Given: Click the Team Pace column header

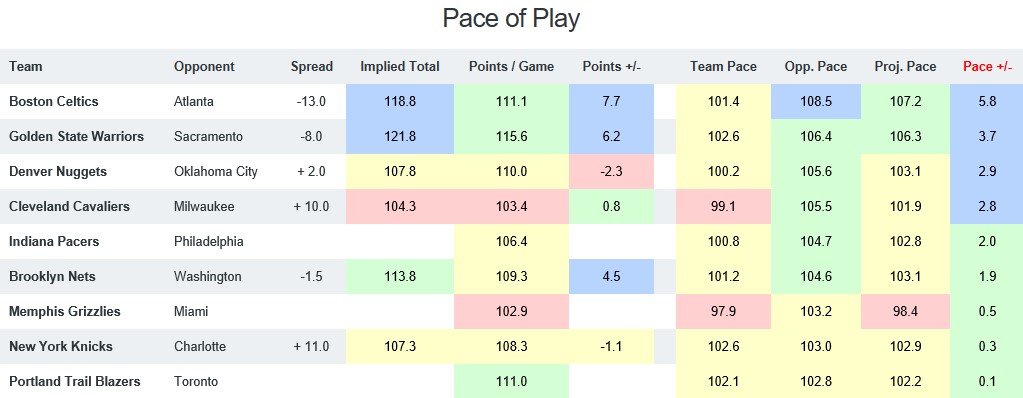Looking at the screenshot, I should pyautogui.click(x=724, y=67).
